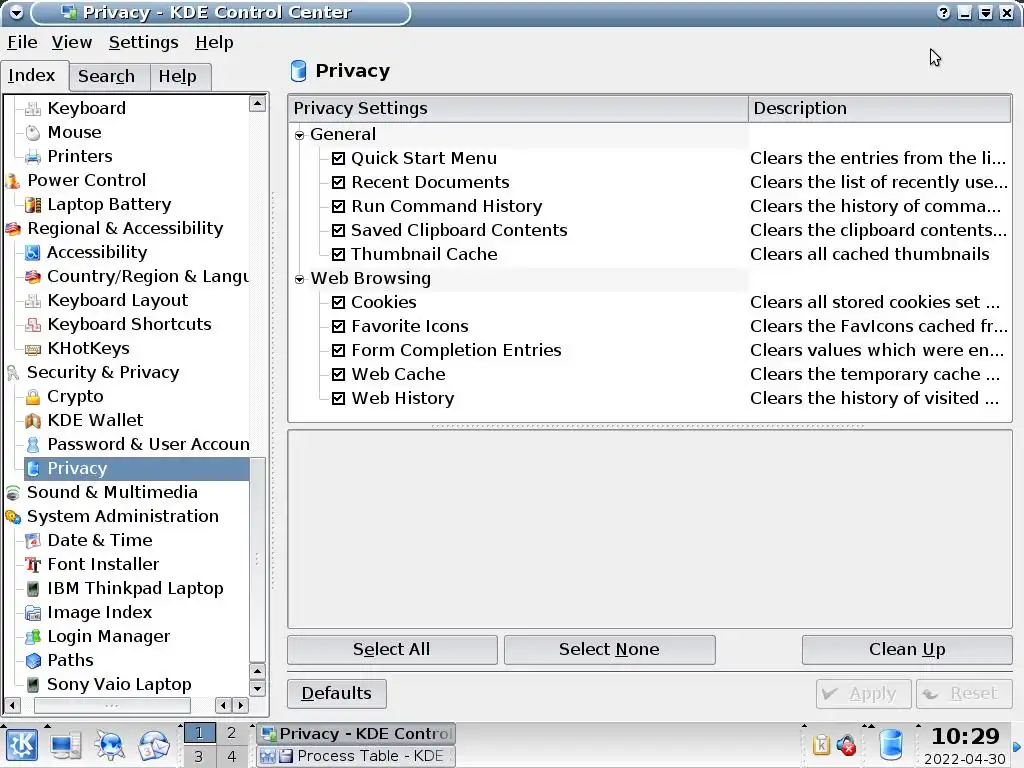Click the Printers icon in the index tree
1024x768 pixels.
click(33, 157)
